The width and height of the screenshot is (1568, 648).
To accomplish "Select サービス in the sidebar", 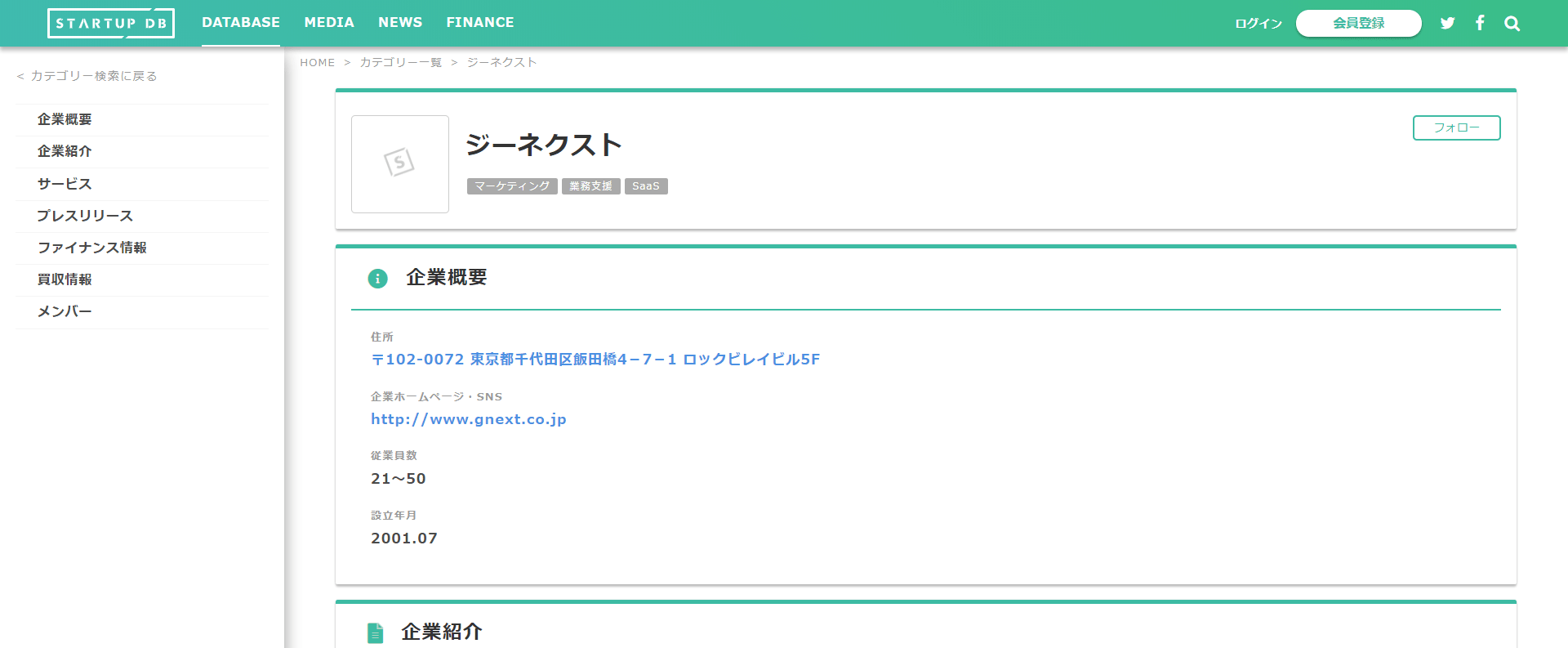I will click(142, 184).
